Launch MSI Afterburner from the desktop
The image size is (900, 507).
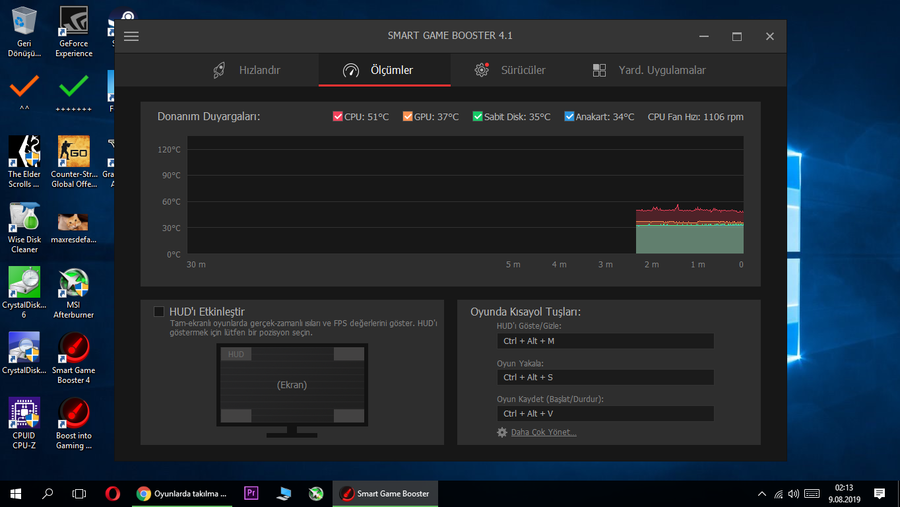[73, 293]
